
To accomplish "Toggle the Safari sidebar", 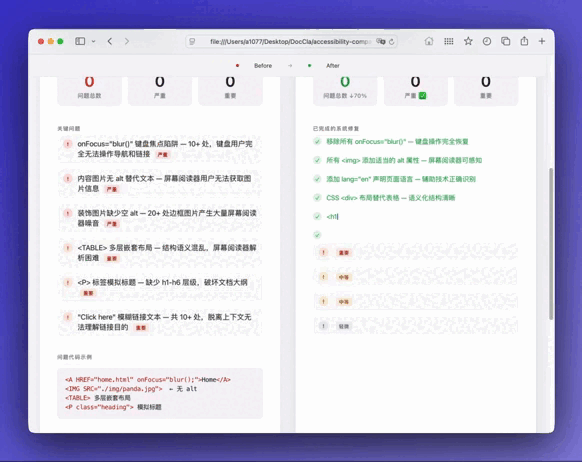I will [80, 41].
